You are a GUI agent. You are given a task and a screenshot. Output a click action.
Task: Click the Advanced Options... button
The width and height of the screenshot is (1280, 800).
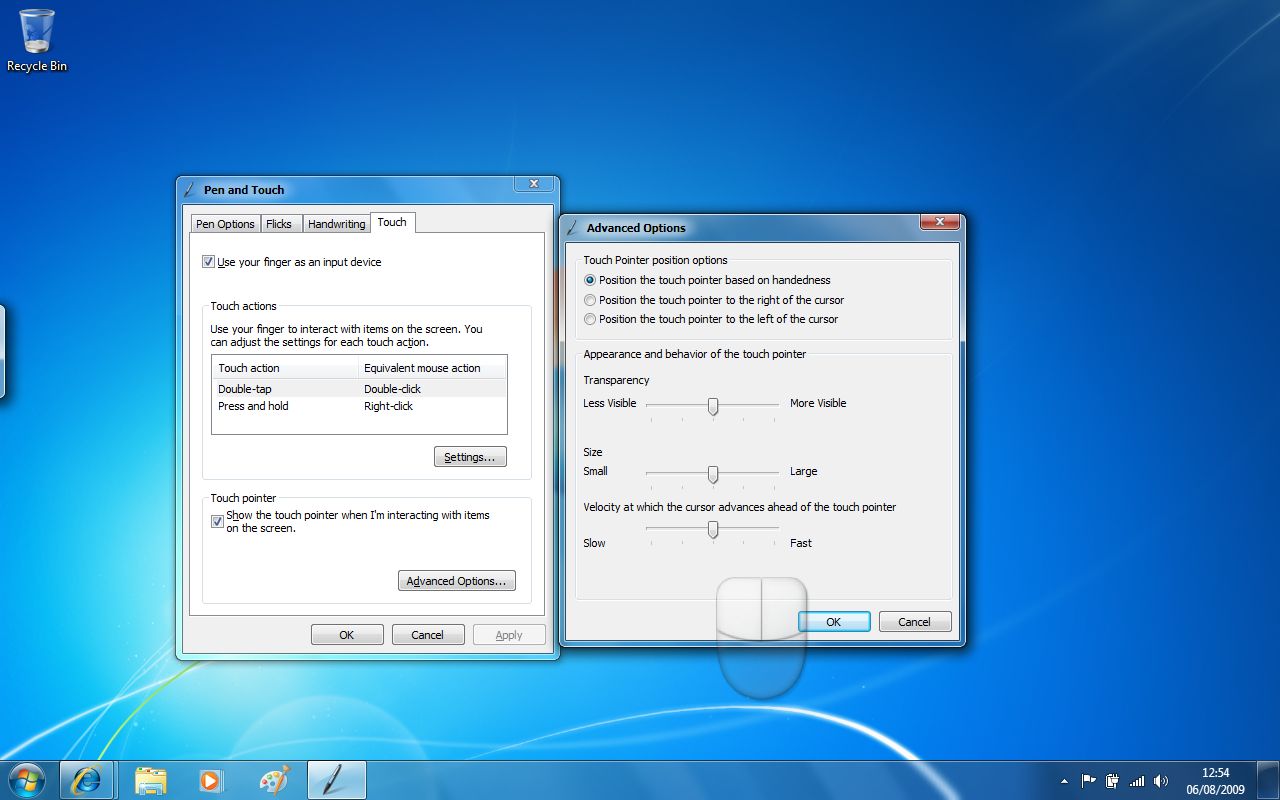[x=457, y=581]
